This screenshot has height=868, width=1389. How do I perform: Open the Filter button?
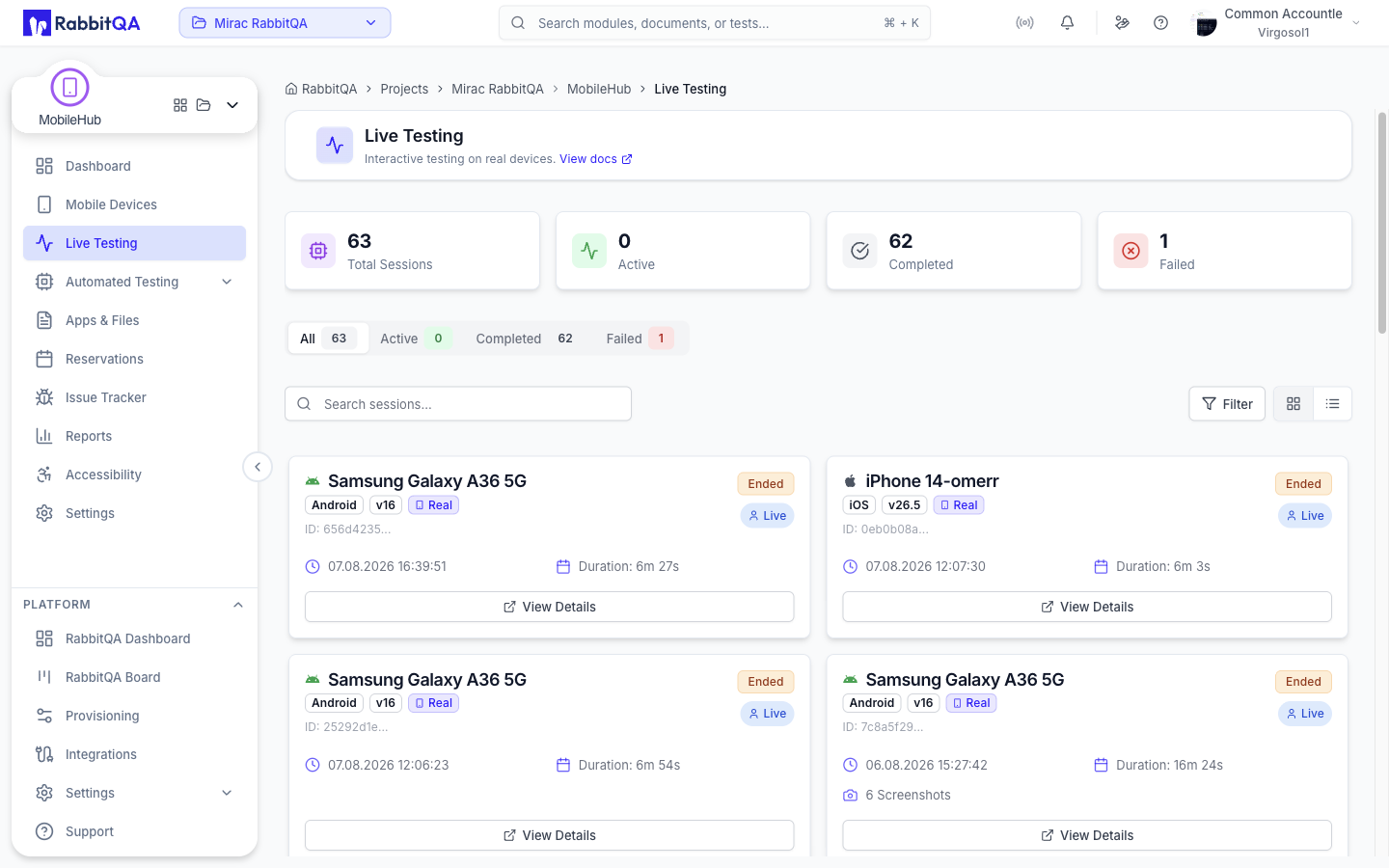(1227, 404)
